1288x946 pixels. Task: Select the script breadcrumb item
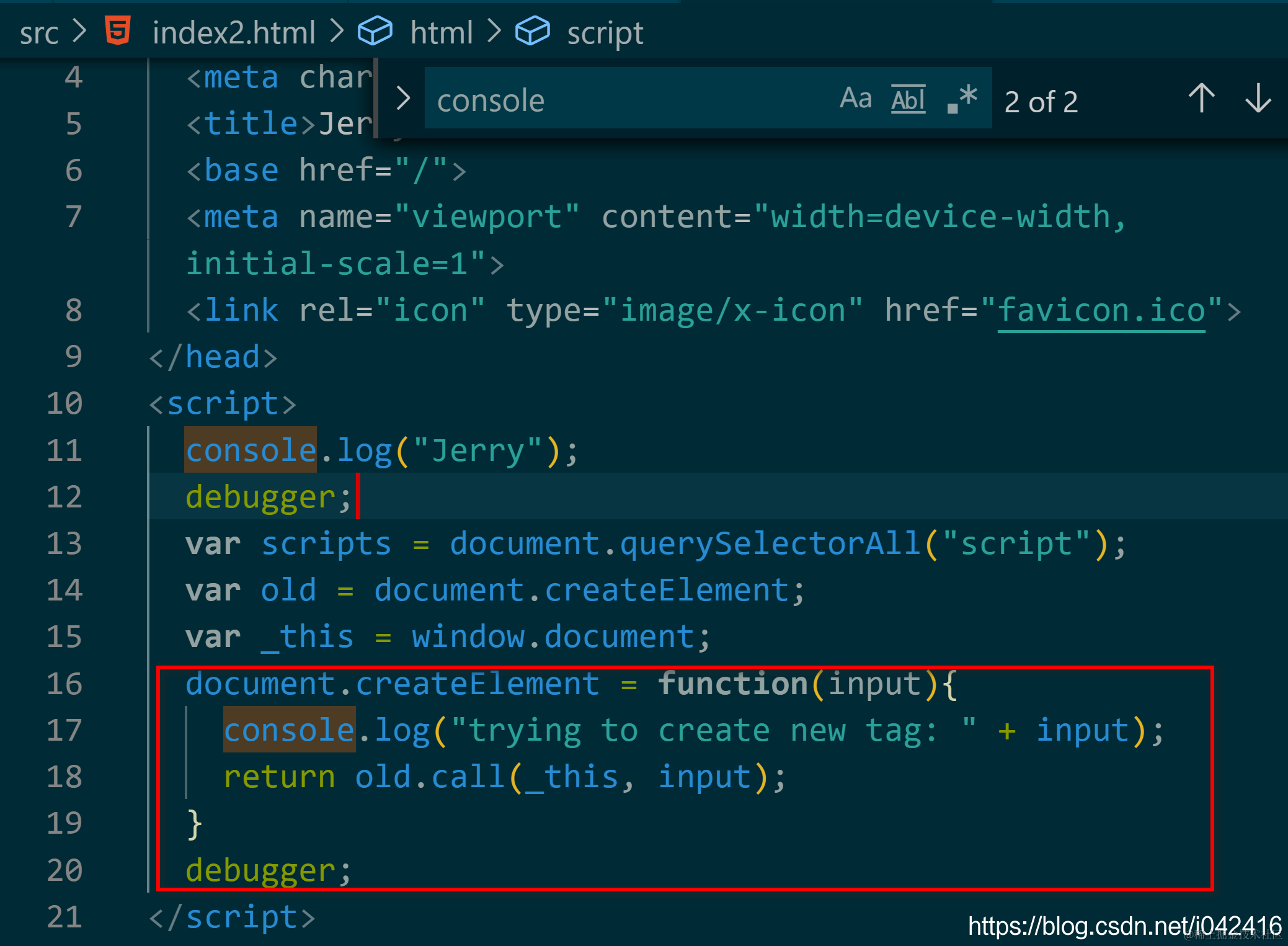tap(605, 33)
